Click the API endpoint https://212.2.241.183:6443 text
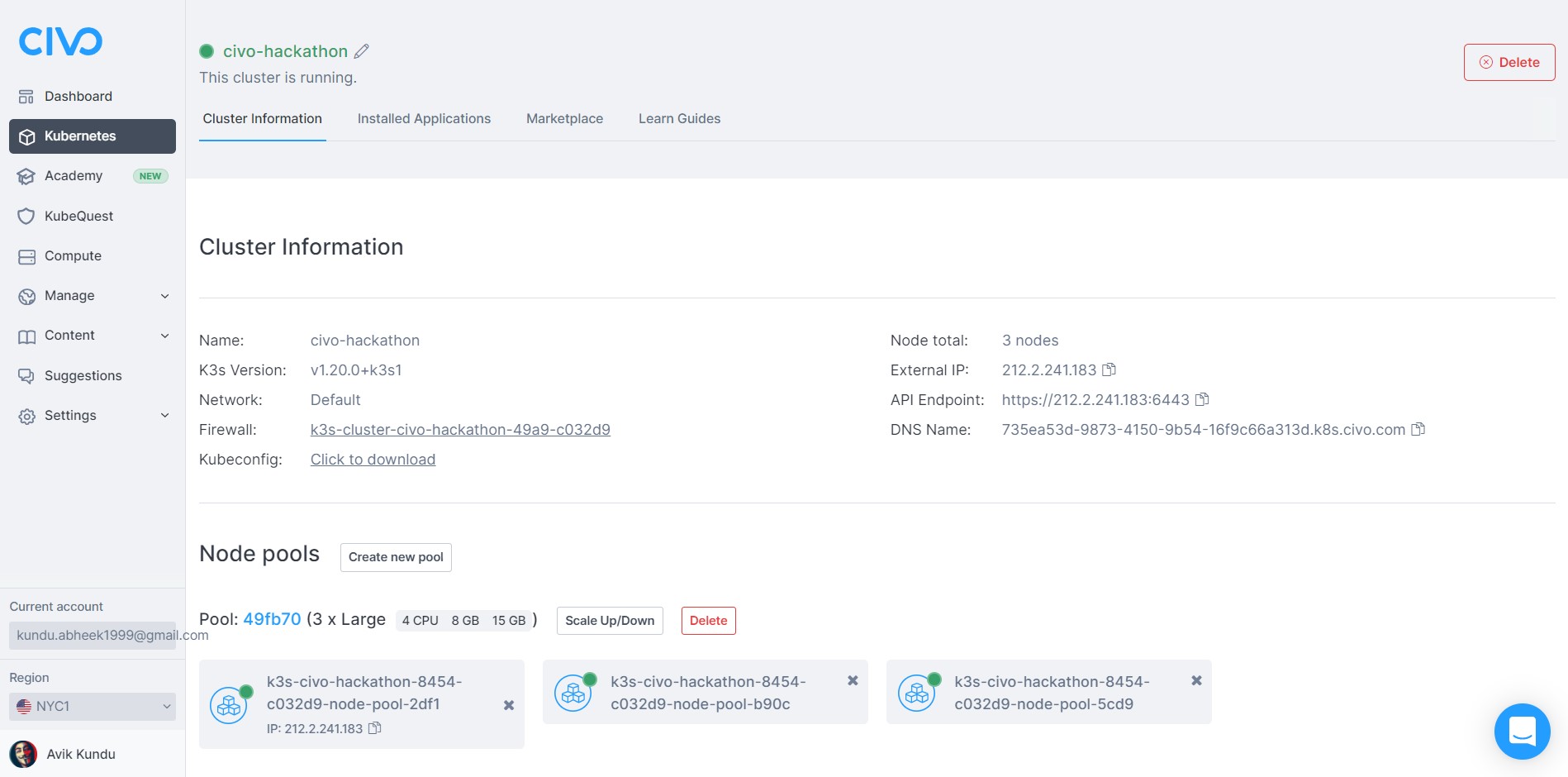This screenshot has width=1568, height=777. 1095,400
